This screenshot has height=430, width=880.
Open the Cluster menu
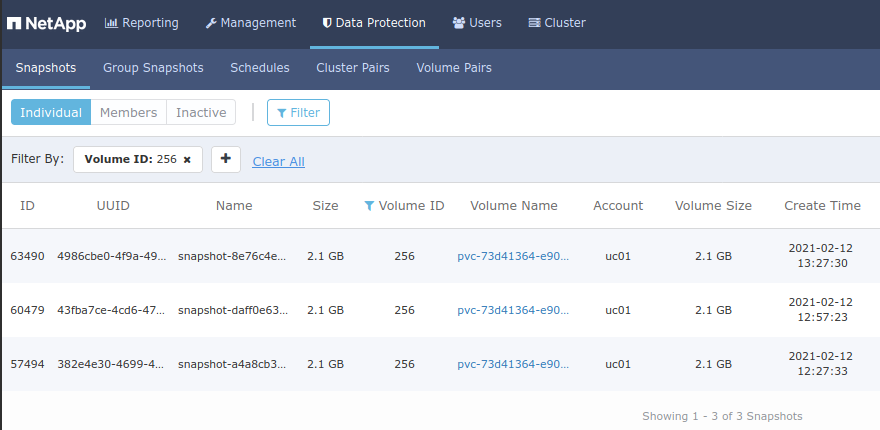coord(557,23)
